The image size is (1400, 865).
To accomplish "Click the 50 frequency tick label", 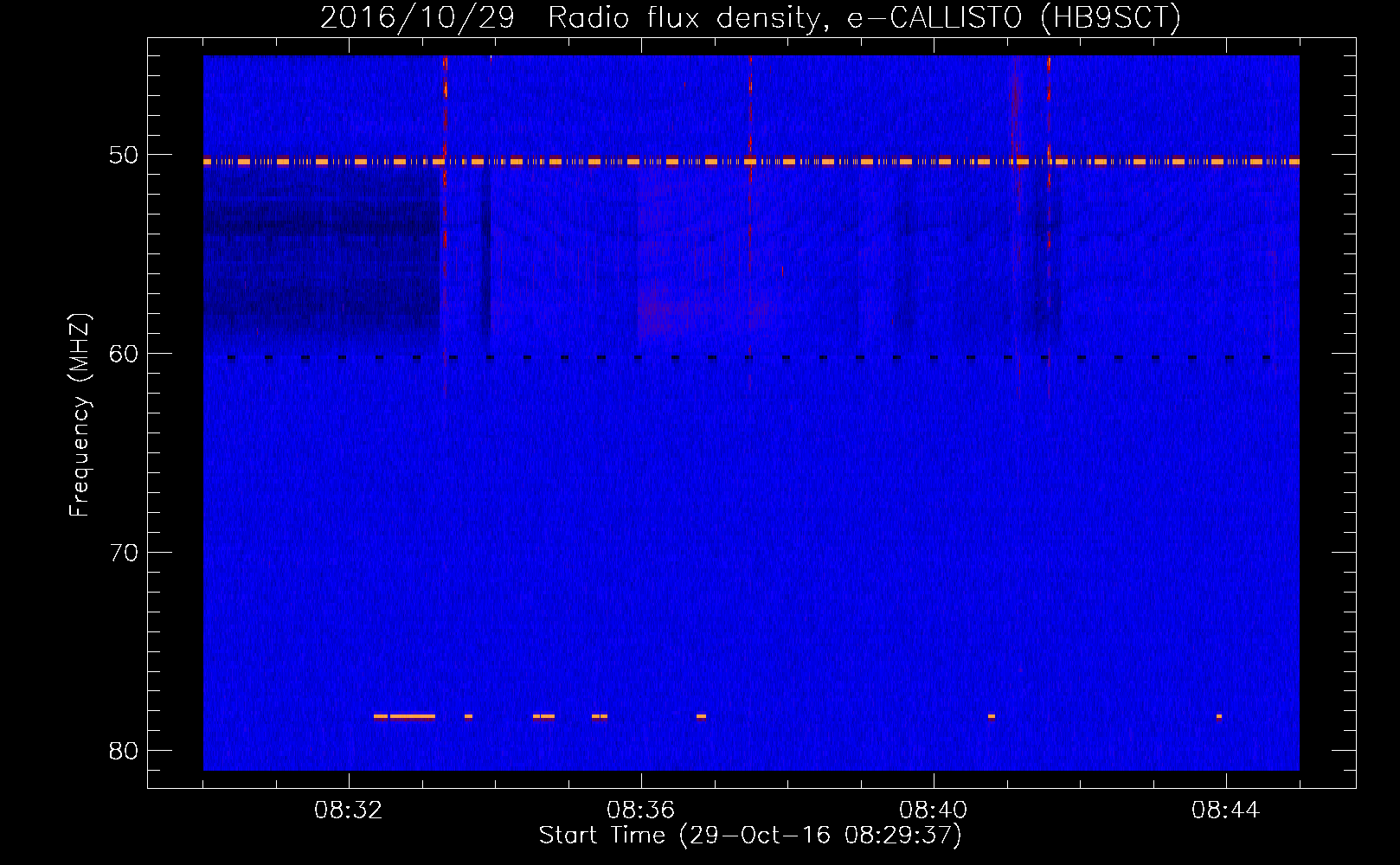I will pyautogui.click(x=125, y=156).
